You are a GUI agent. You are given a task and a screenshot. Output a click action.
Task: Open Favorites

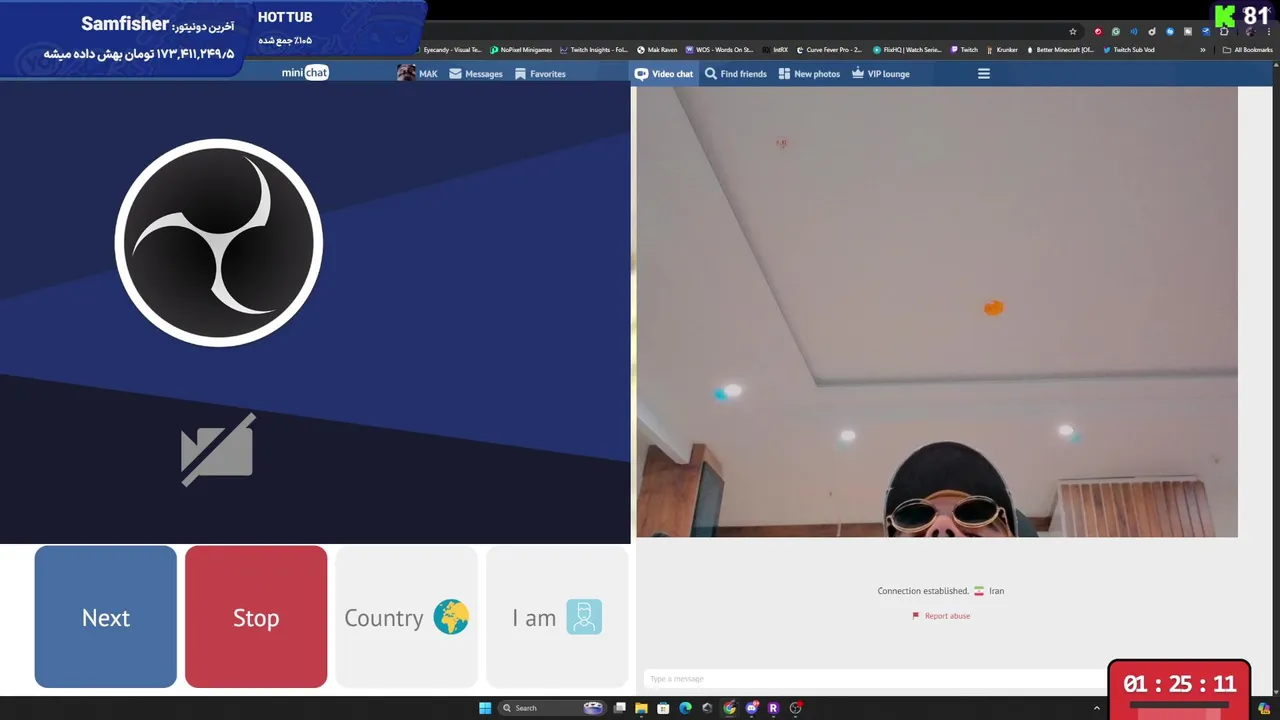[540, 74]
